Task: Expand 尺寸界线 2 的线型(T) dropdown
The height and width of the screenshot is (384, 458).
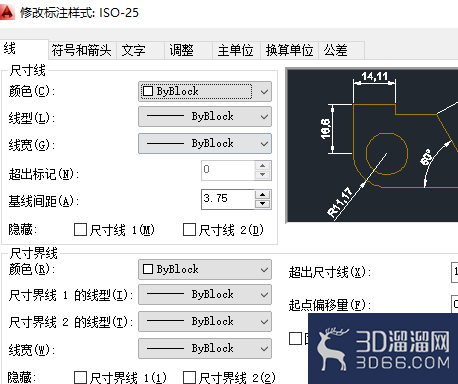Action: pyautogui.click(x=205, y=321)
